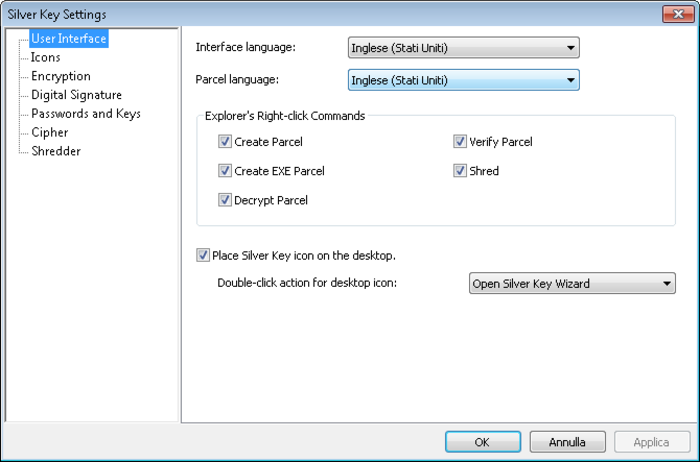The height and width of the screenshot is (462, 700).
Task: Expand the Parcel language dropdown
Action: [464, 80]
